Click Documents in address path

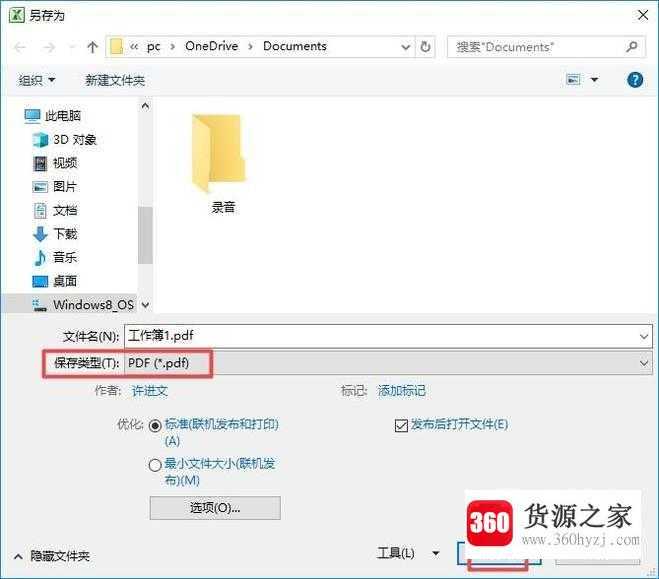point(295,46)
